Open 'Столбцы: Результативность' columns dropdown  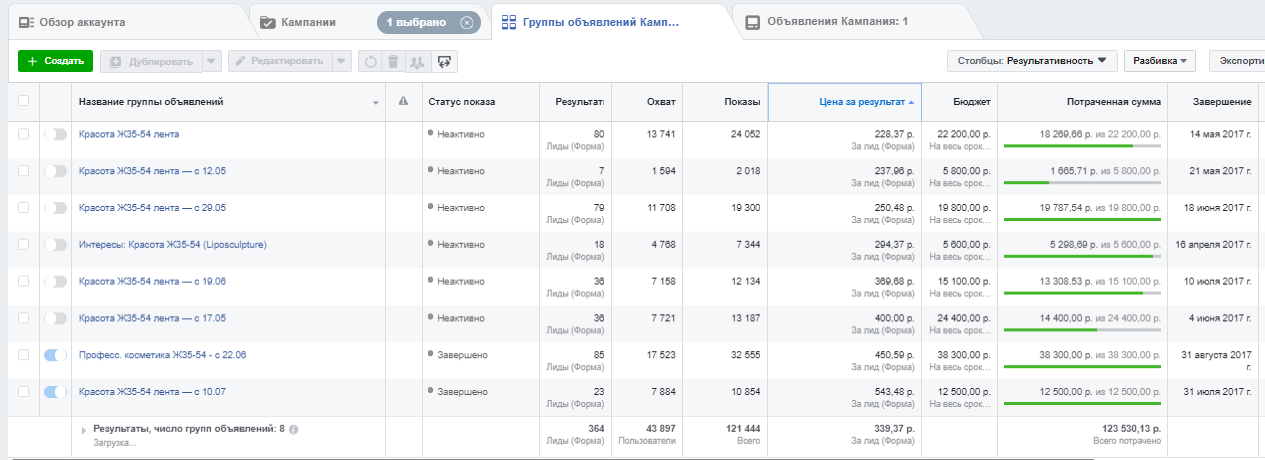(1032, 61)
